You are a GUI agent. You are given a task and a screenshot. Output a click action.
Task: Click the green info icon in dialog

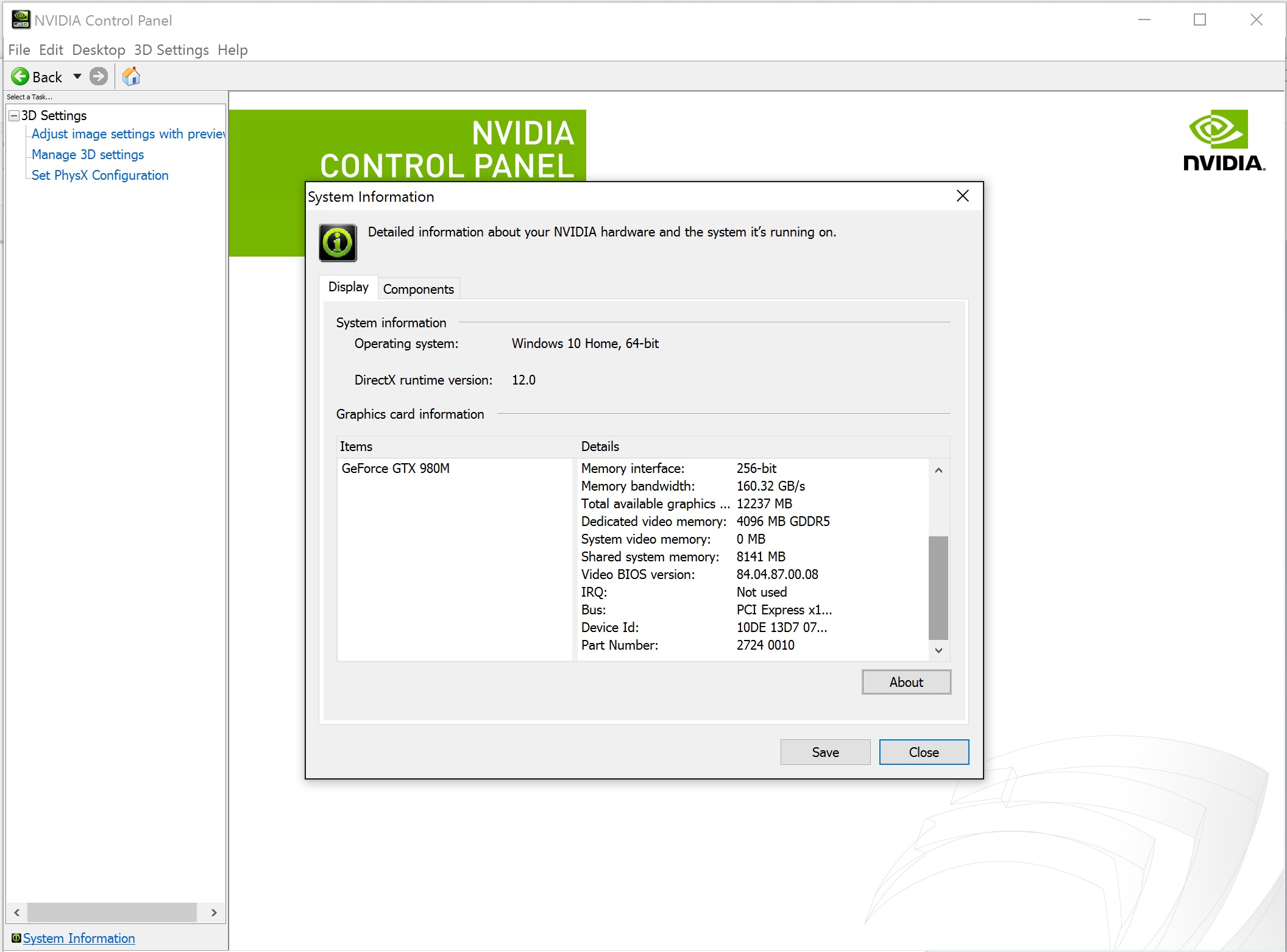tap(338, 243)
